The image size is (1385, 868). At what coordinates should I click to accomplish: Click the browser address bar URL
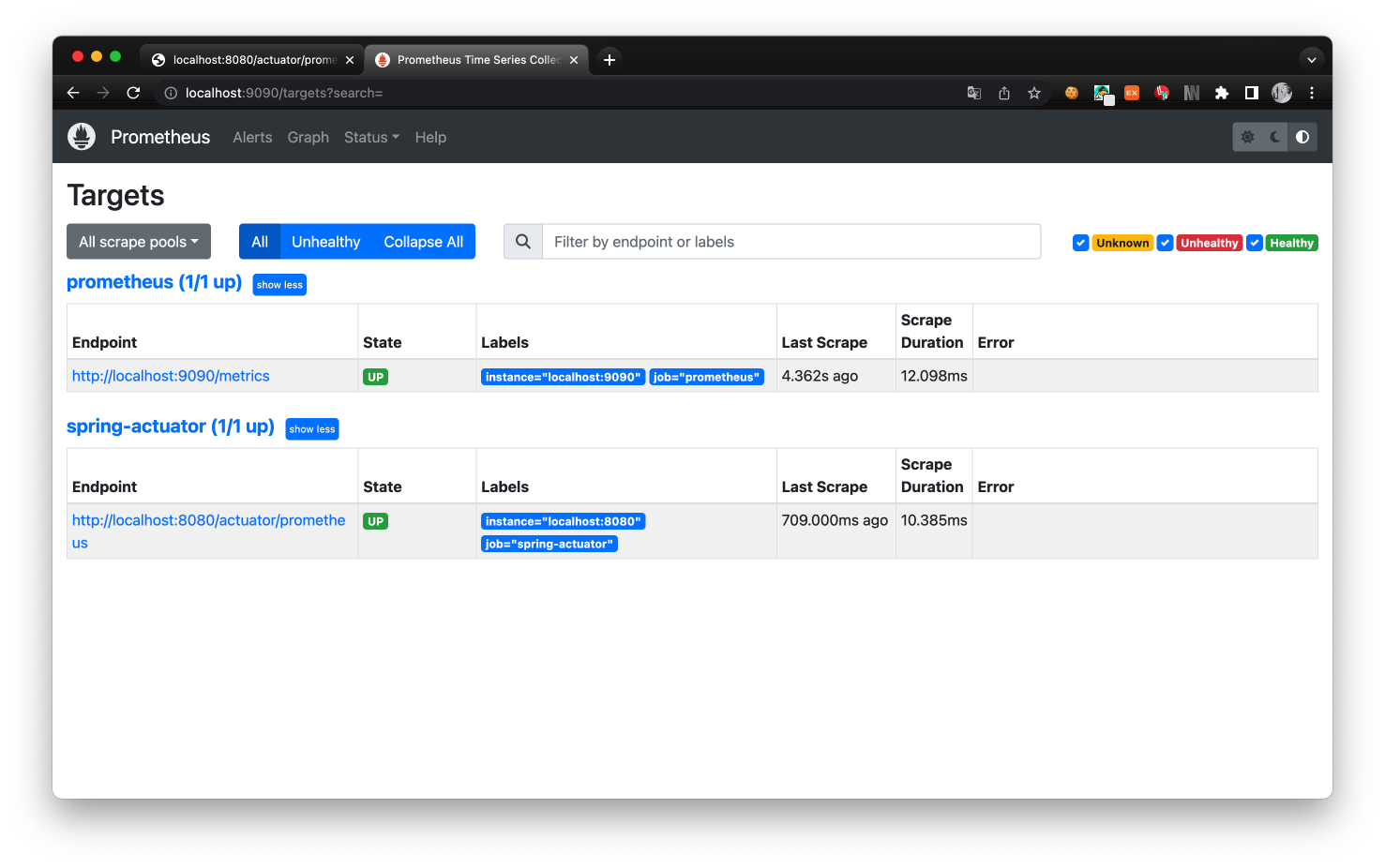coord(284,93)
